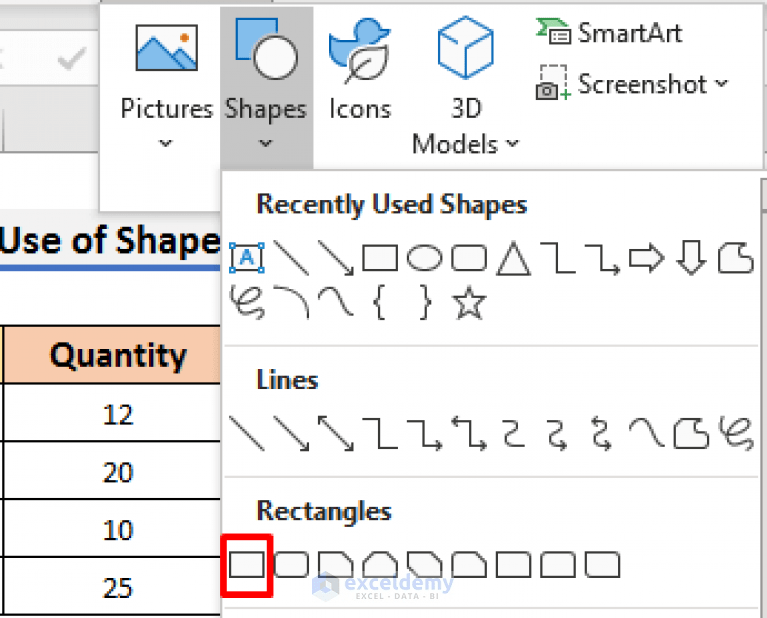Choose Rectangle in Recently Used Shapes
767x618 pixels.
point(380,257)
